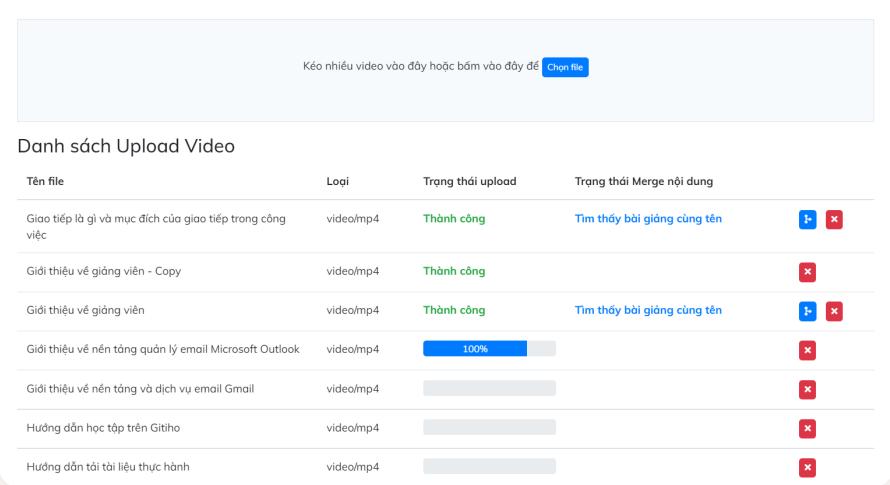Remove the email Gmail video upload

pyautogui.click(x=807, y=390)
